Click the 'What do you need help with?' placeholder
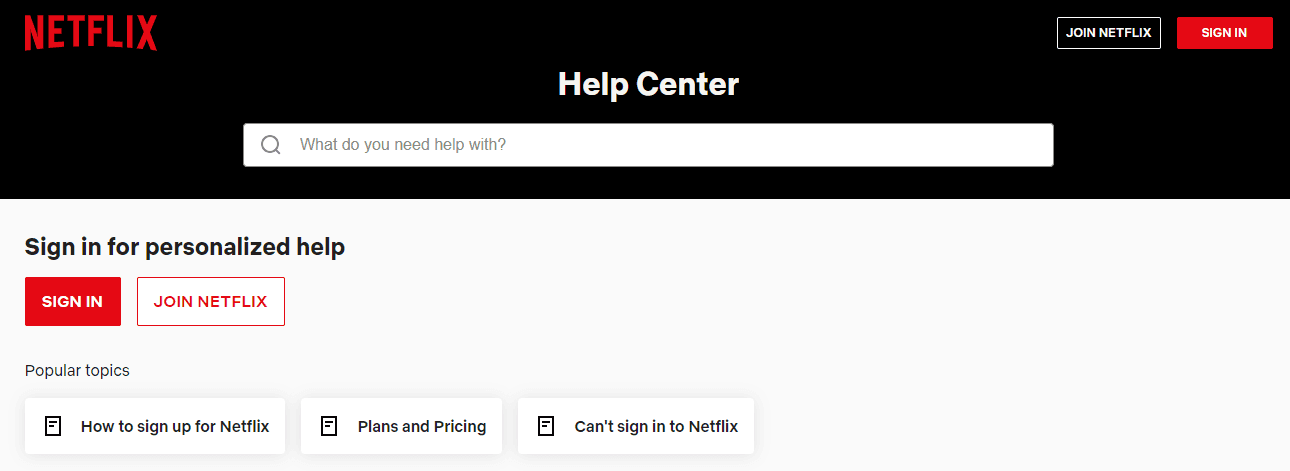Screen dimensions: 1290x471 coord(403,145)
